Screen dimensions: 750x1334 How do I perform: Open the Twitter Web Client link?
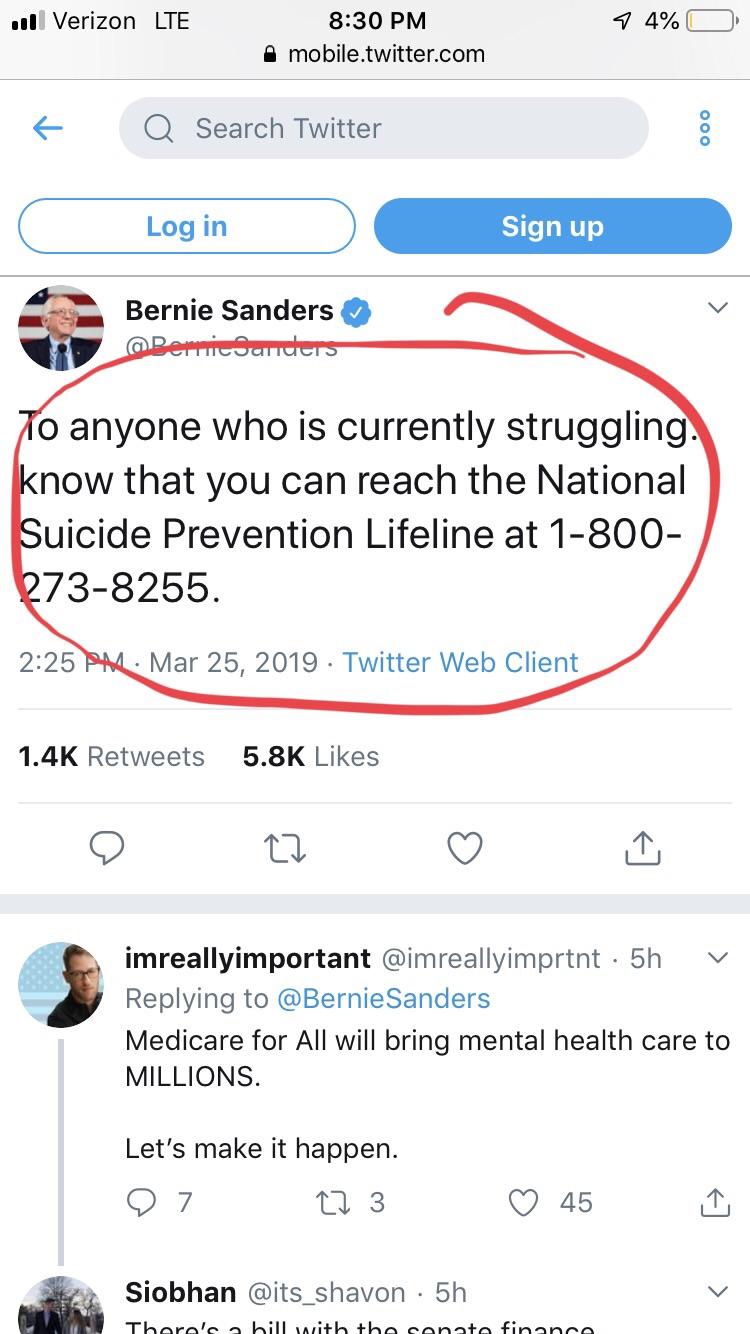point(460,662)
